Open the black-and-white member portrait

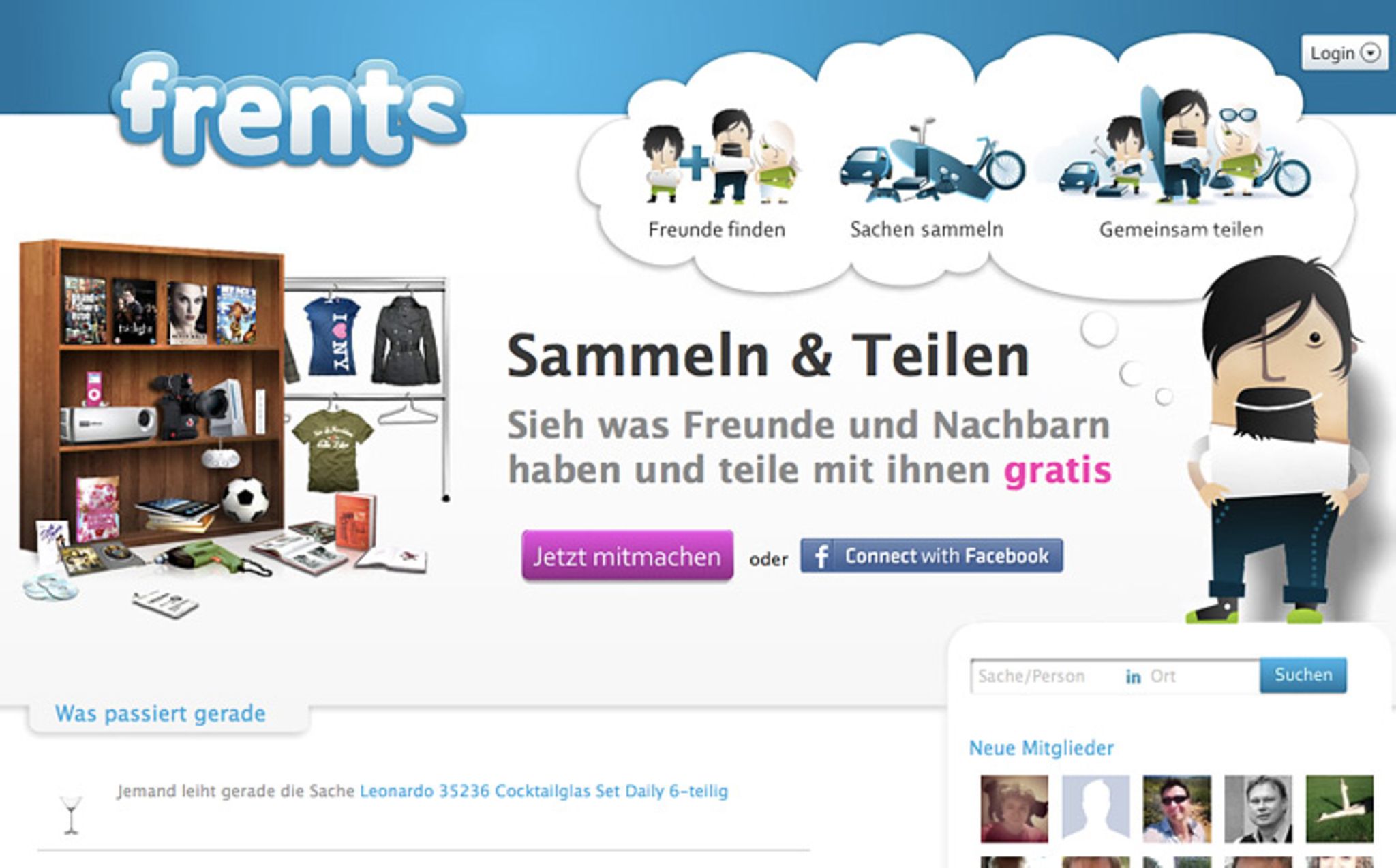pos(1258,809)
